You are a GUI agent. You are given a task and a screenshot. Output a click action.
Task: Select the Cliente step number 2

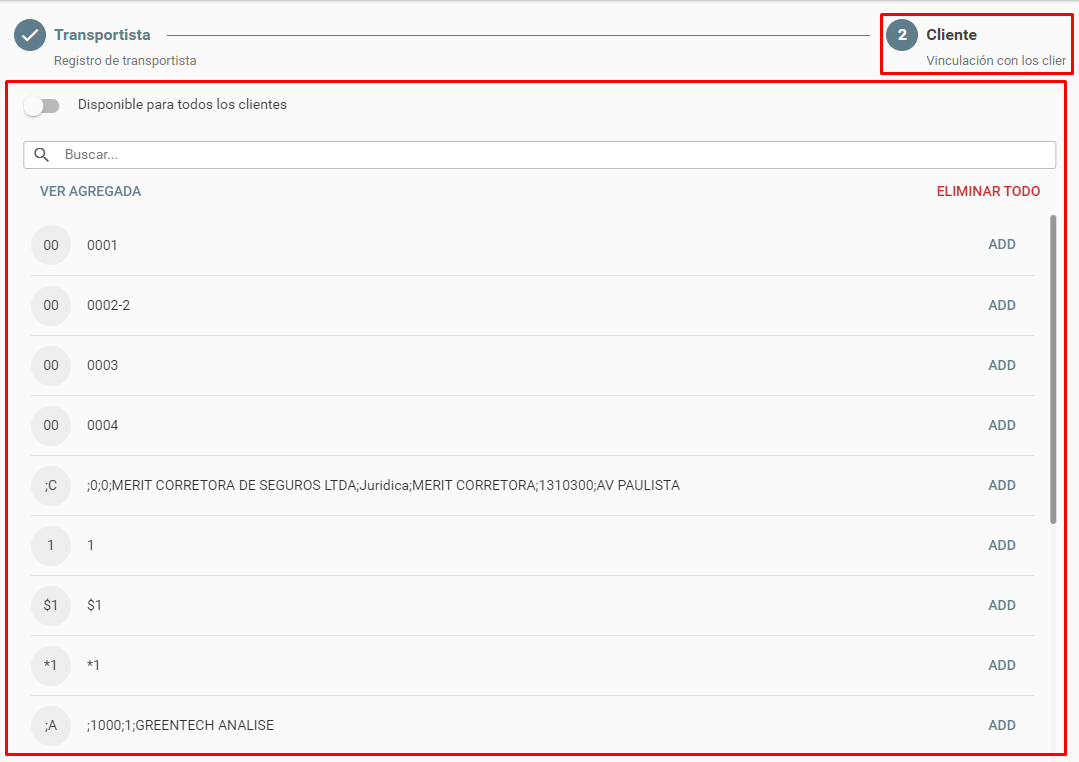point(901,35)
